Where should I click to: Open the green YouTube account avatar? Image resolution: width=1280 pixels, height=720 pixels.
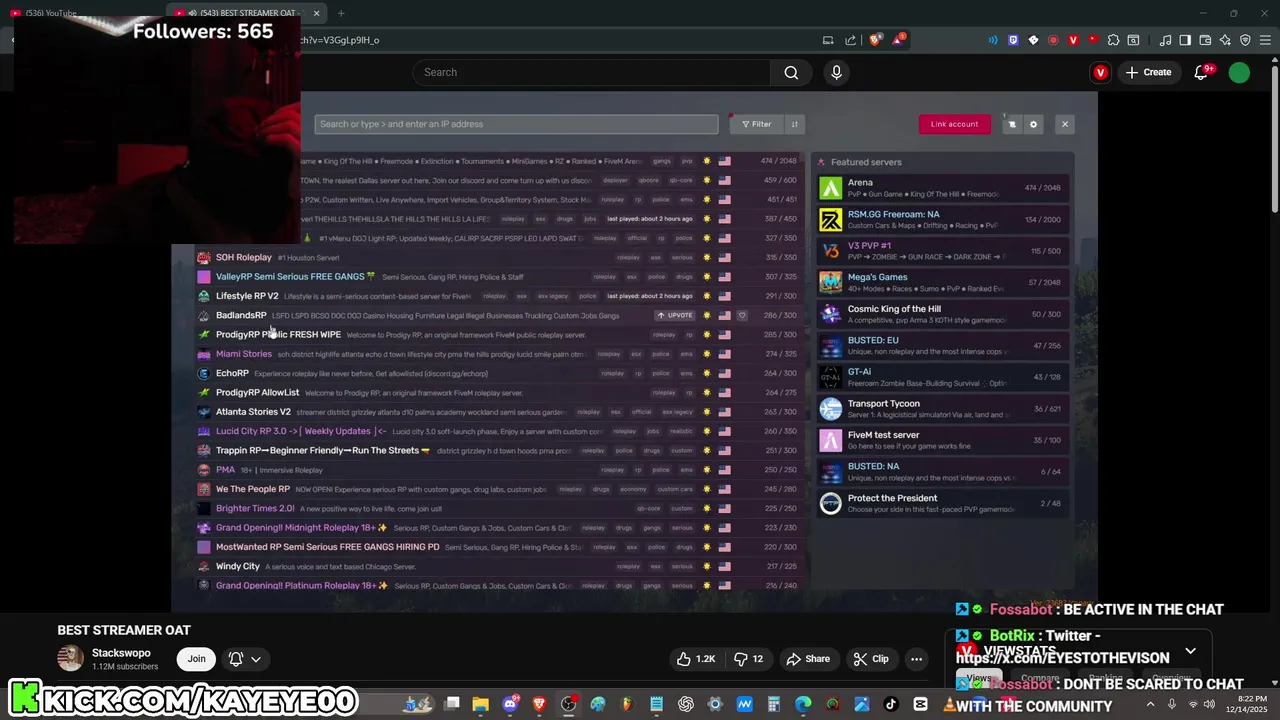point(1239,72)
